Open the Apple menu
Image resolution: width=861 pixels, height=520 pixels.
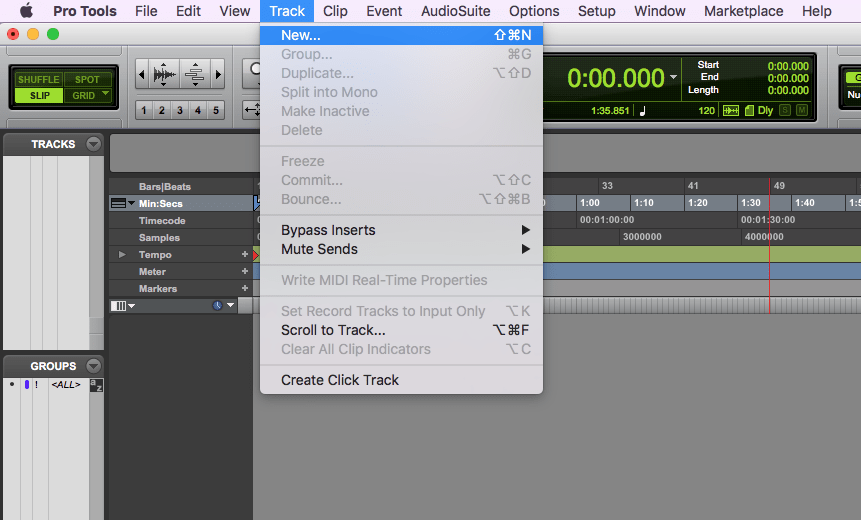pos(26,11)
